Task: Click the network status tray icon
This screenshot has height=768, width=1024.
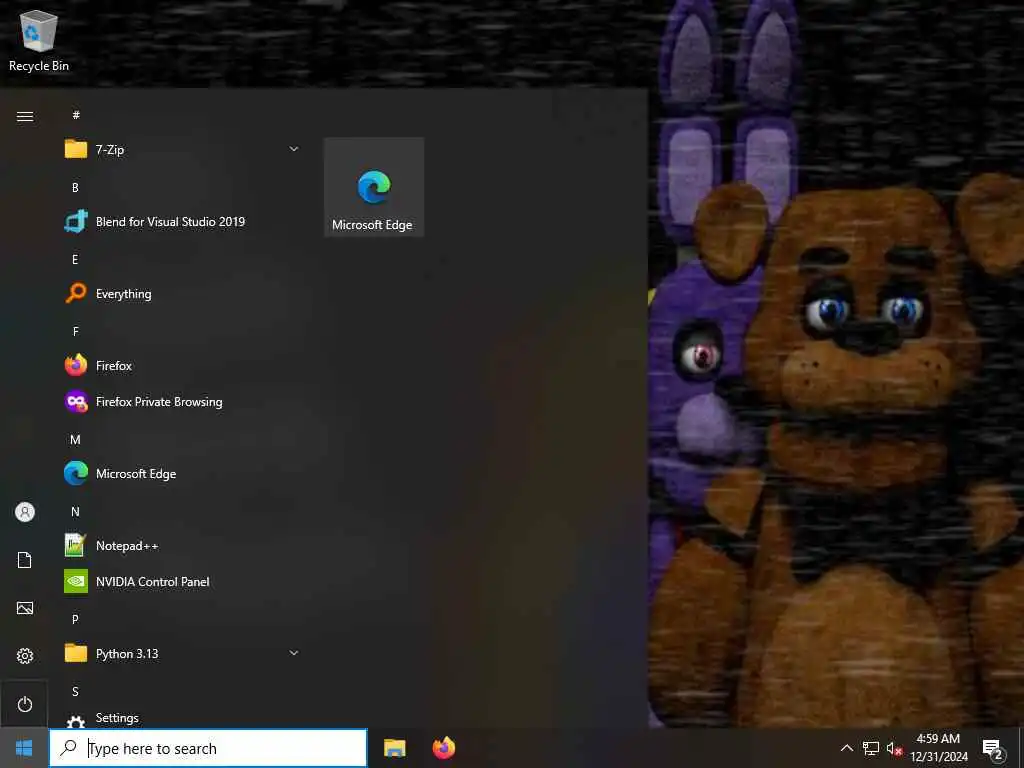Action: [871, 748]
